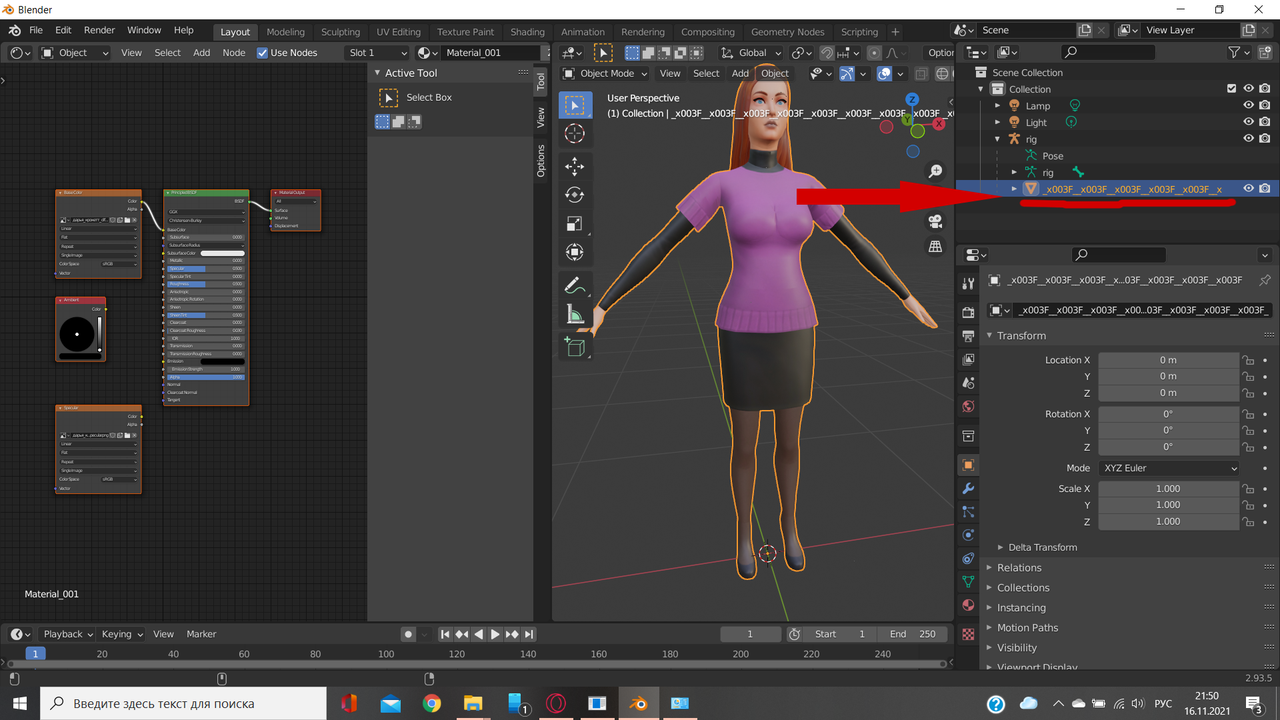Screen dimensions: 1280x720
Task: Click the Slot 1 material selector
Action: pos(377,53)
